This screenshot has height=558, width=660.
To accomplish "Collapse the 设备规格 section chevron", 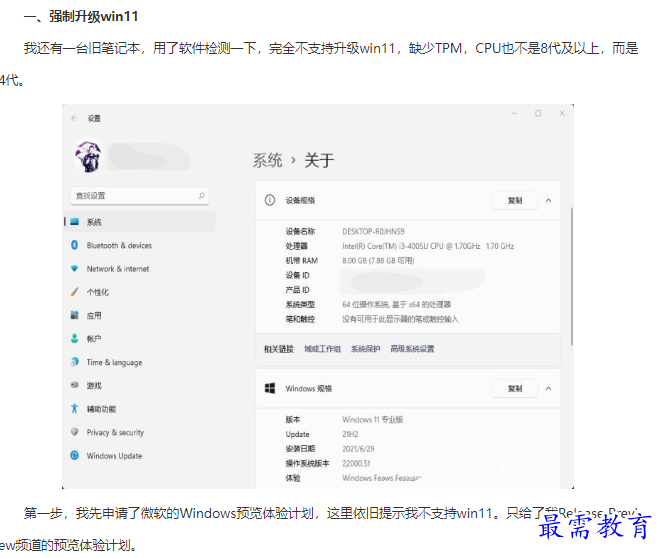I will click(x=548, y=200).
